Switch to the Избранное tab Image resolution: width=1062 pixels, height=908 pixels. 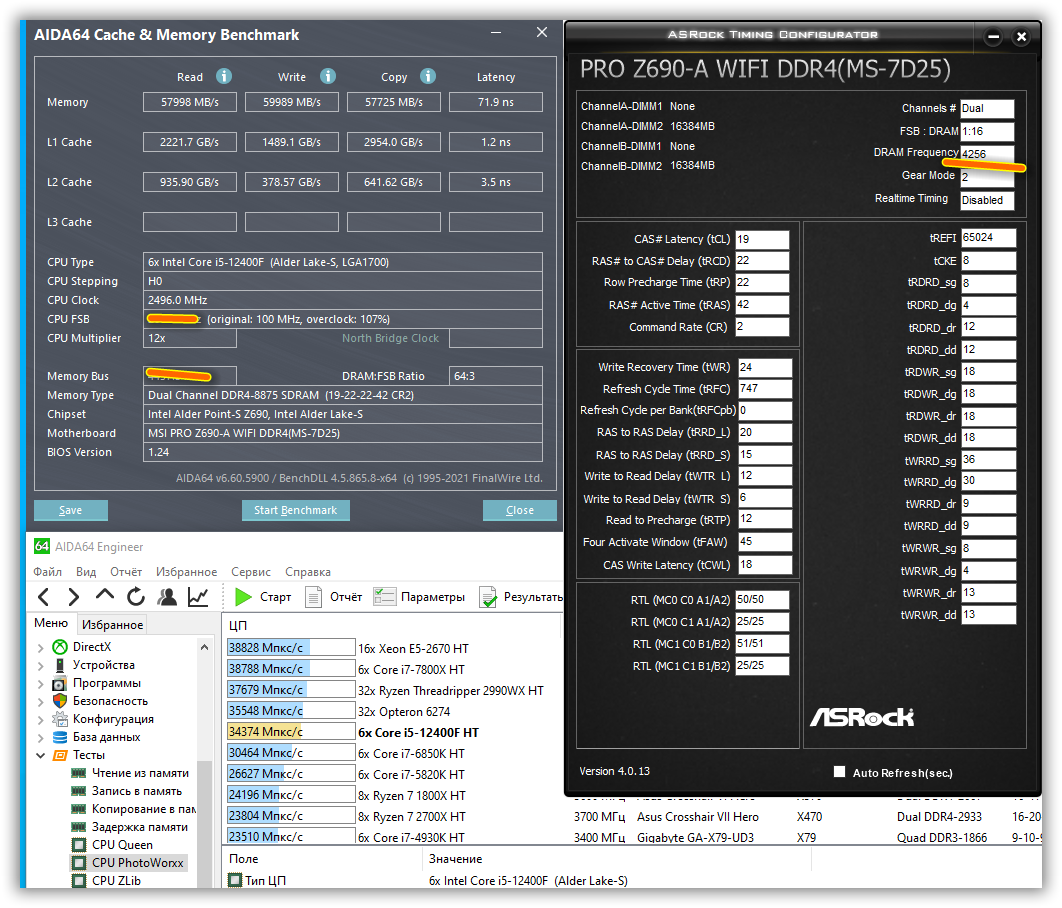(112, 624)
